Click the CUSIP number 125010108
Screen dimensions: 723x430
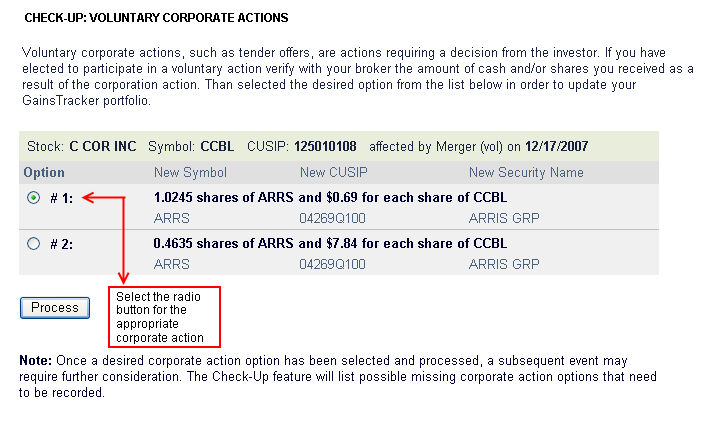(328, 146)
